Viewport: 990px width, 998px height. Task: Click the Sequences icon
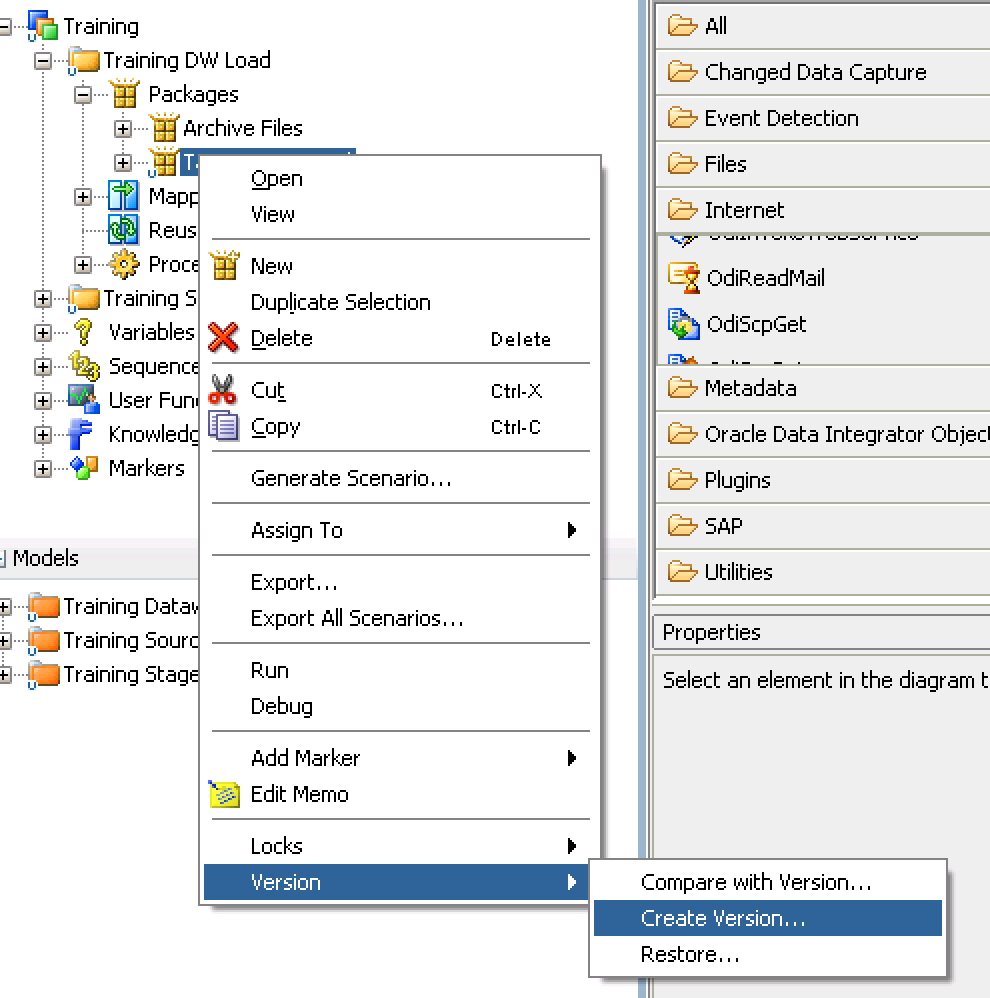84,365
